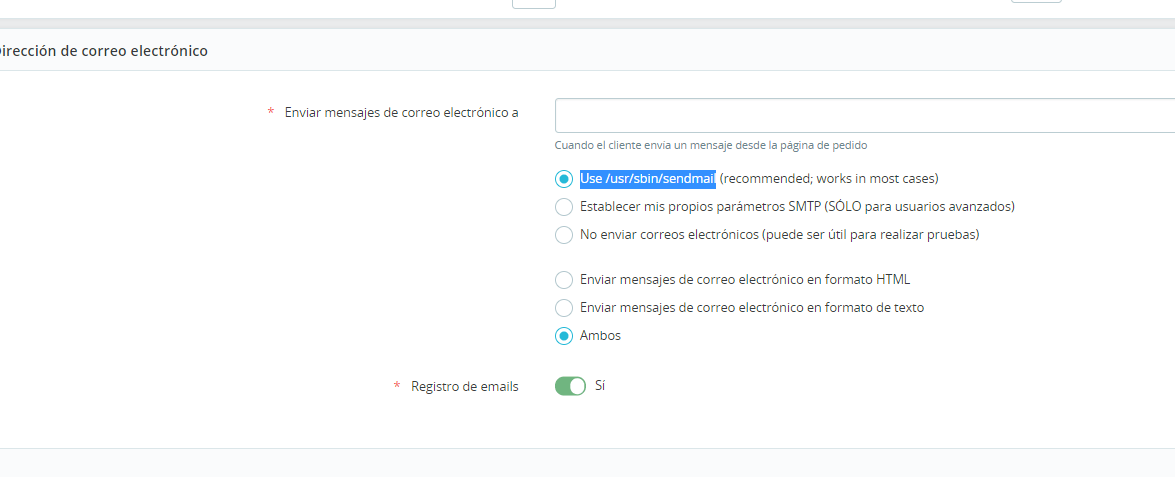Click the Dirección de correo electrónico heading
Image resolution: width=1175 pixels, height=477 pixels.
tap(103, 51)
